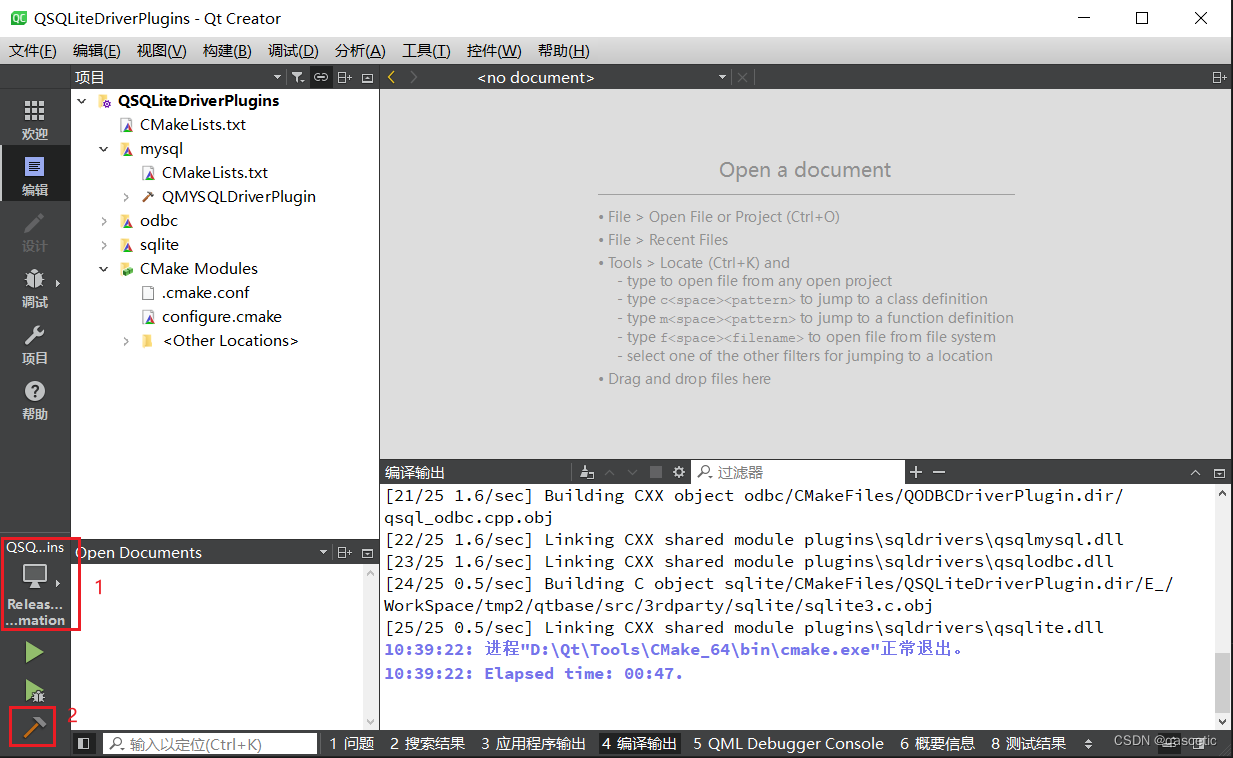The image size is (1233, 758).
Task: Click the green Run button
Action: pyautogui.click(x=34, y=653)
